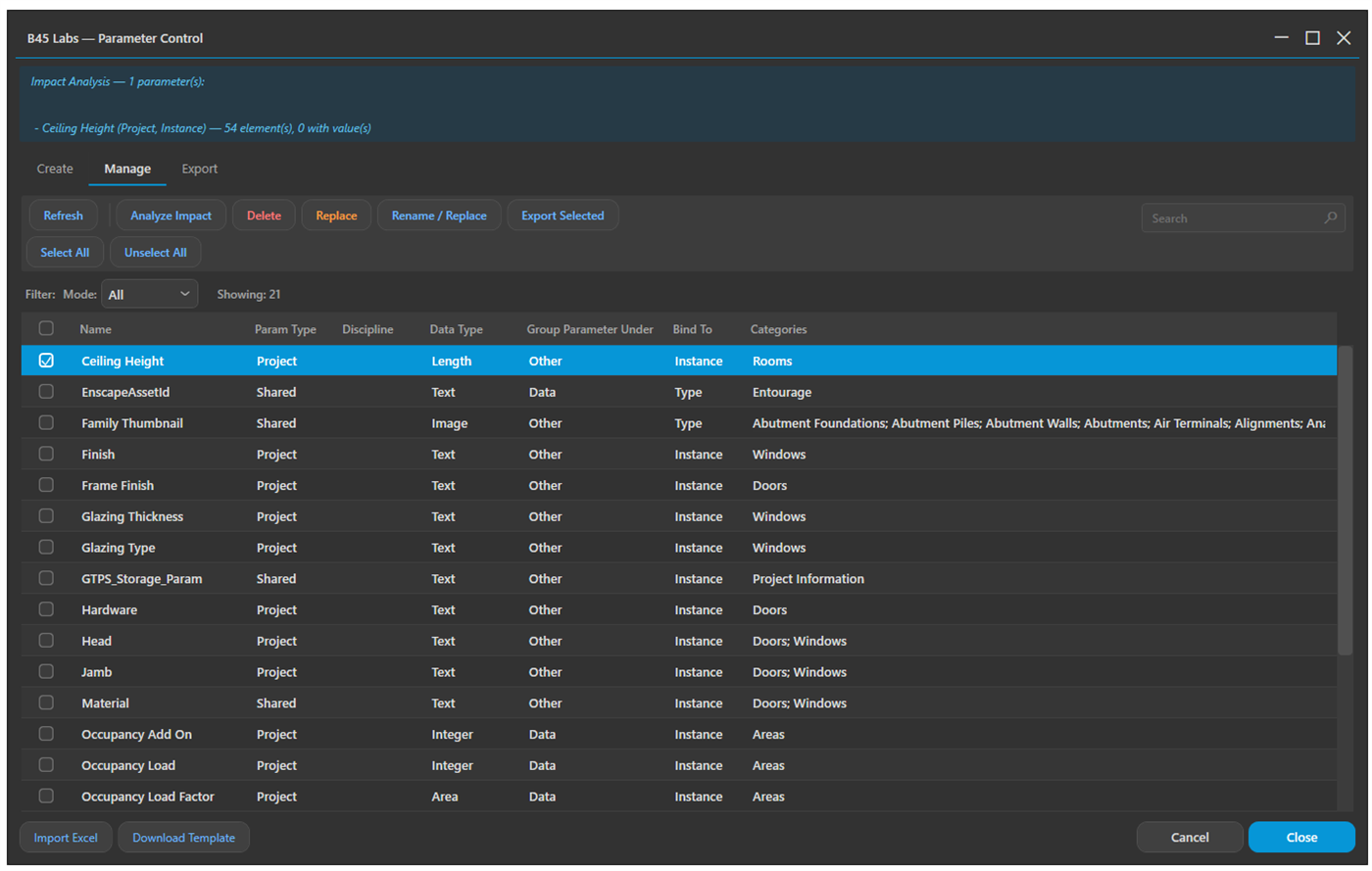Sort by the Name column header
The height and width of the screenshot is (871, 1372).
click(x=95, y=329)
